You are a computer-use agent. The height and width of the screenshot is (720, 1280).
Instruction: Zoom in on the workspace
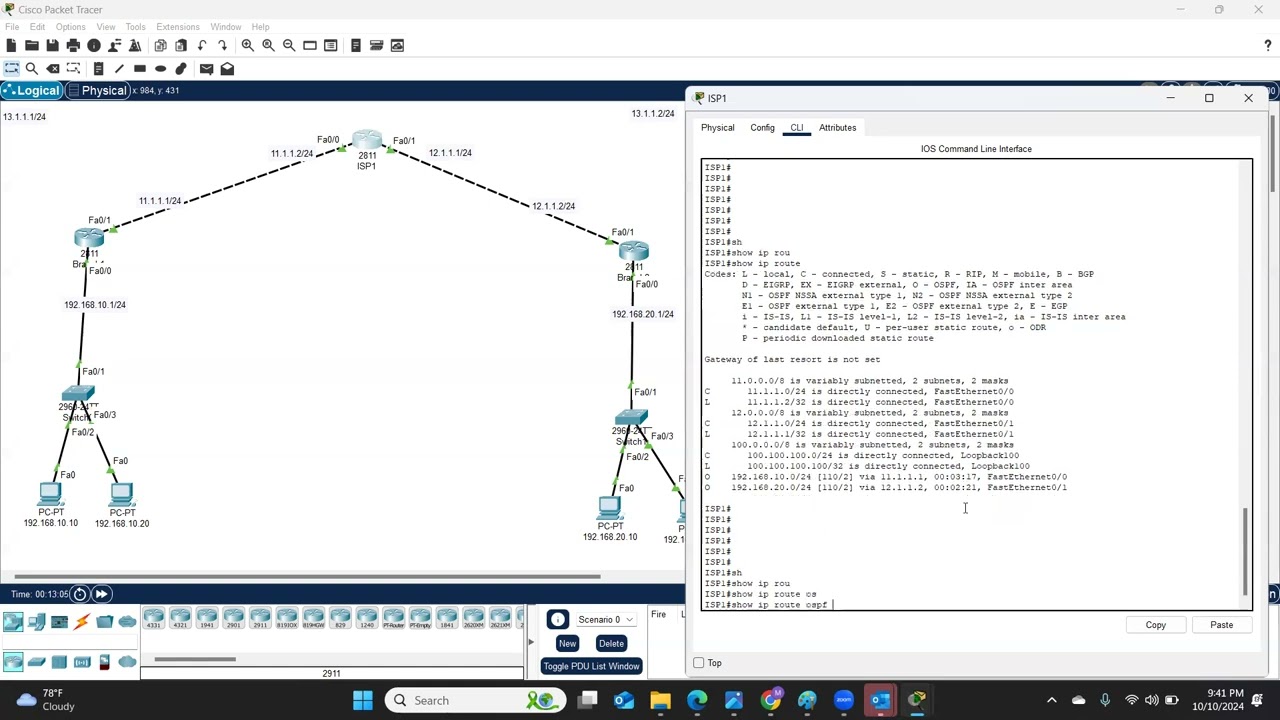[x=247, y=45]
